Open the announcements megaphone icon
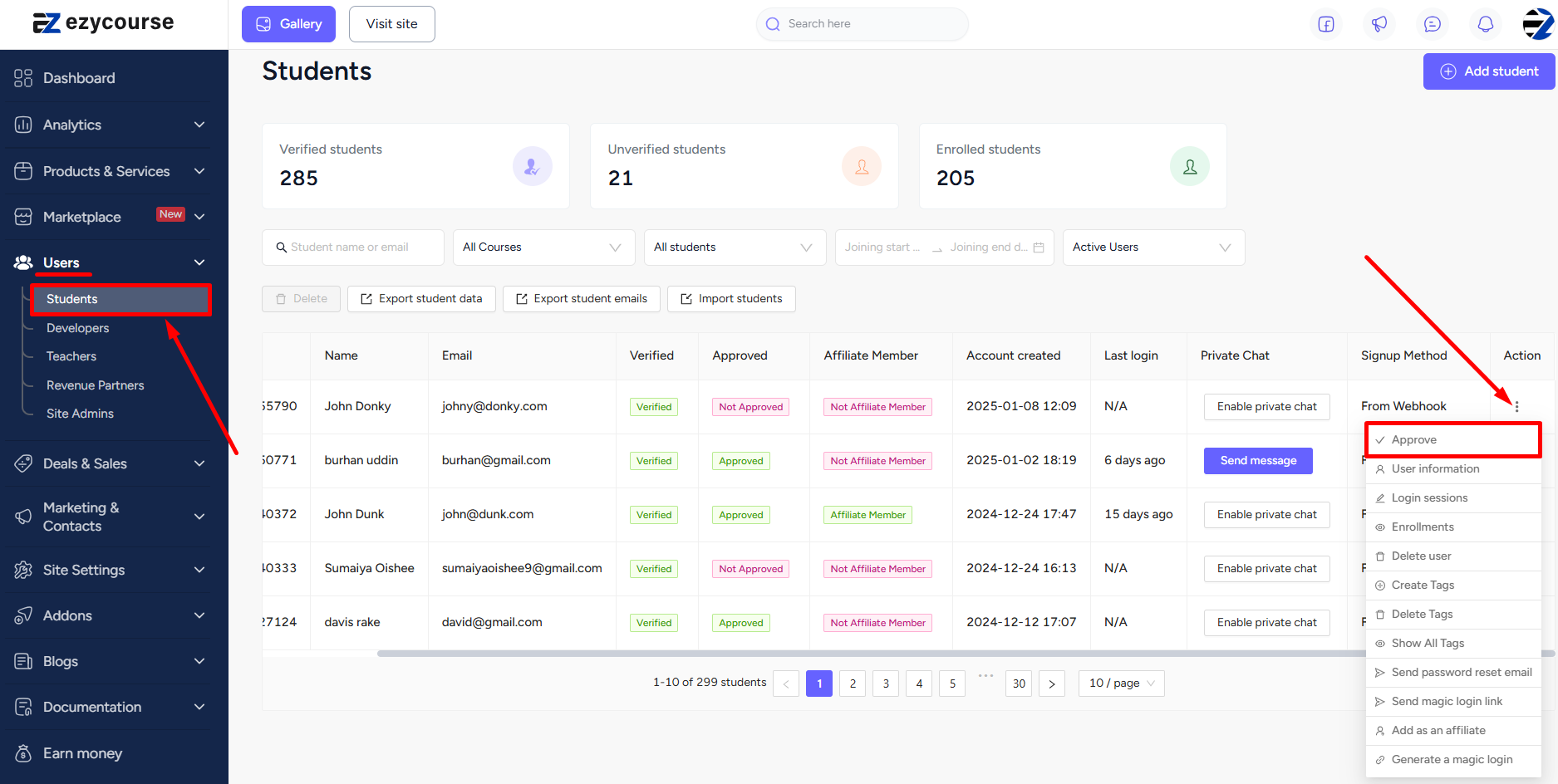Viewport: 1558px width, 784px height. coord(1379,24)
